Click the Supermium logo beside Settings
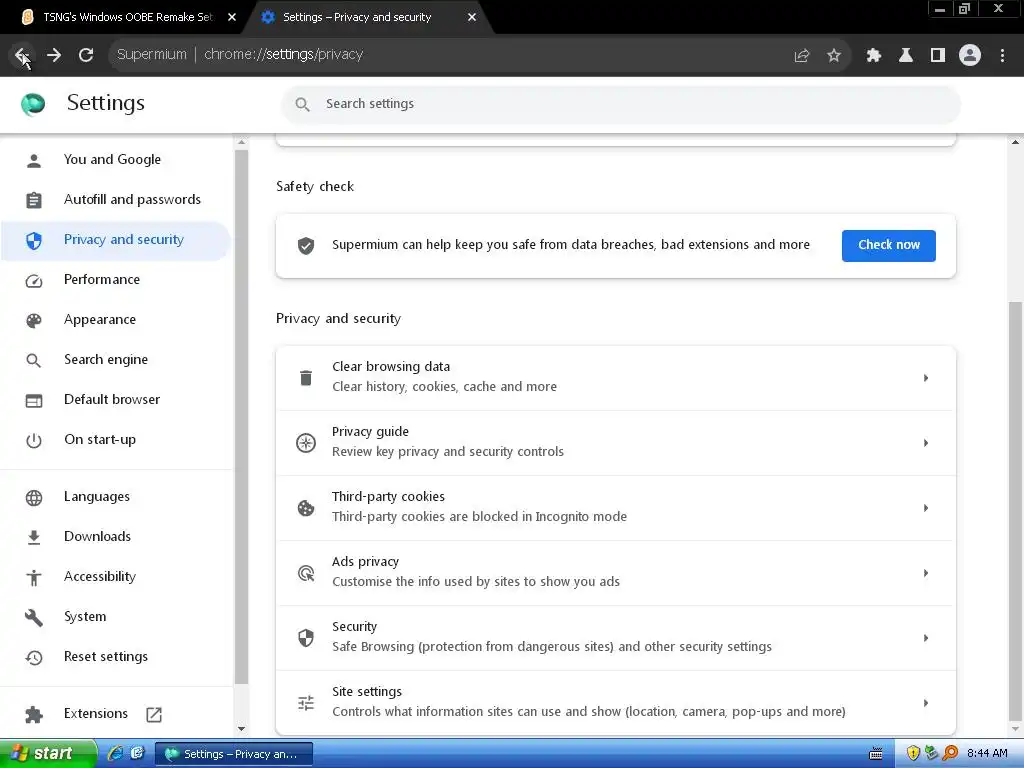This screenshot has width=1024, height=768. pos(33,104)
